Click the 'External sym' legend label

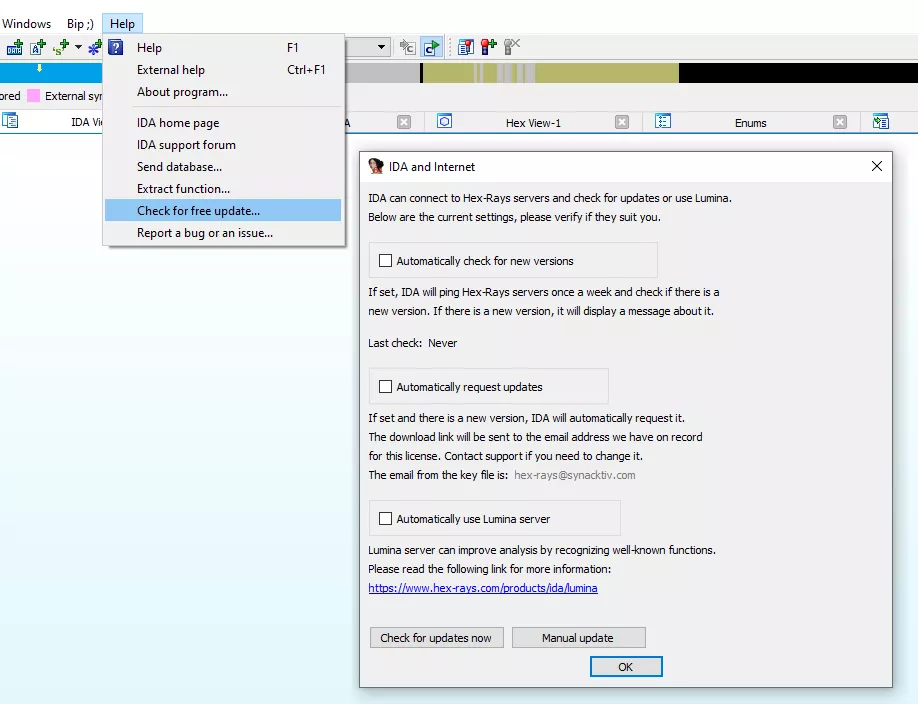tap(74, 96)
